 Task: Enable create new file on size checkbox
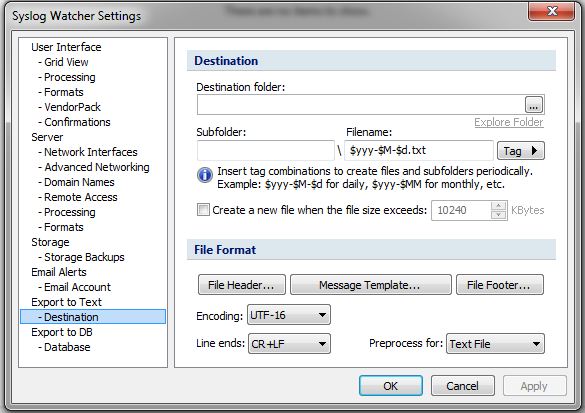(x=203, y=210)
